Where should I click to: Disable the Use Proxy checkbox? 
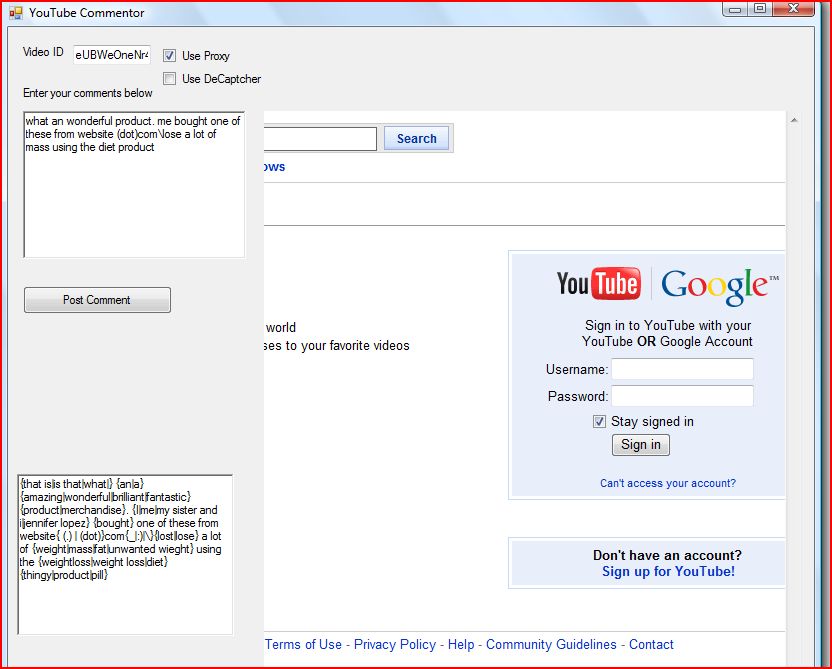(169, 55)
